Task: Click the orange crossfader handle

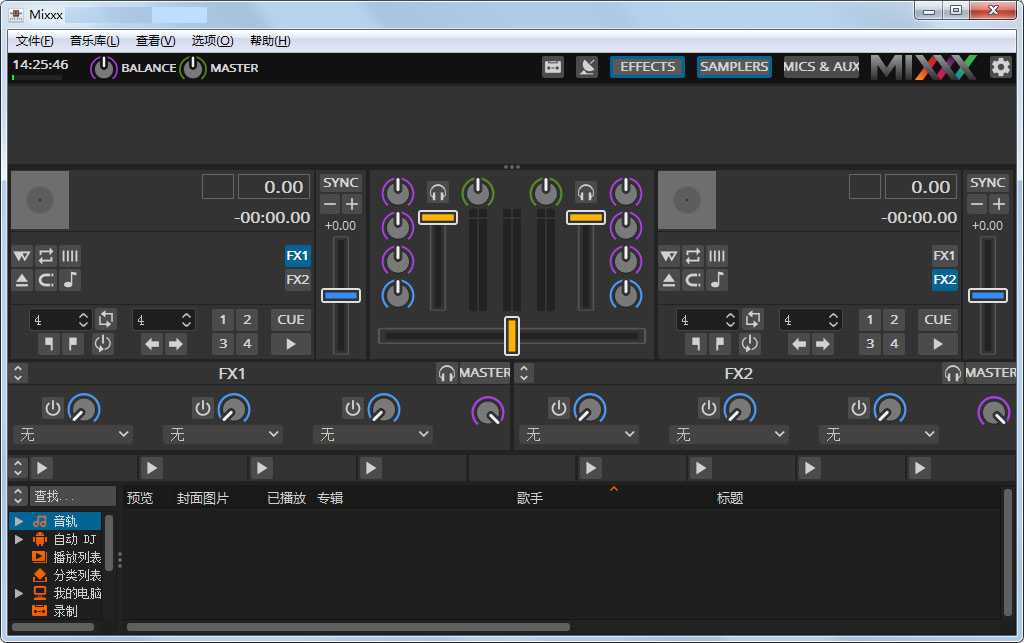Action: coord(512,336)
